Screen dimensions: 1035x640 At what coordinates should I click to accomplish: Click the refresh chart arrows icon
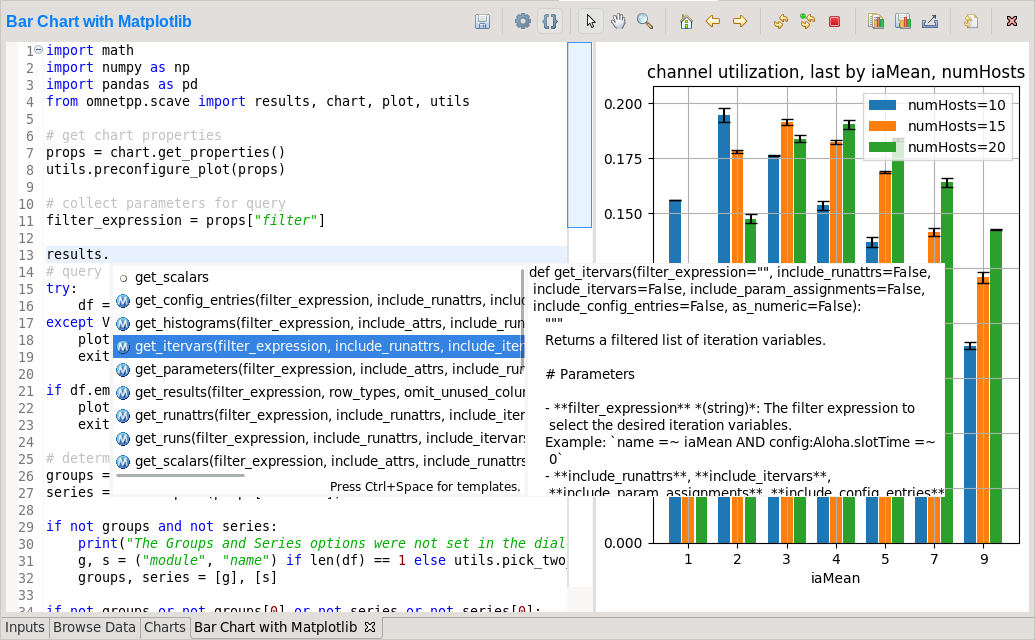click(781, 22)
